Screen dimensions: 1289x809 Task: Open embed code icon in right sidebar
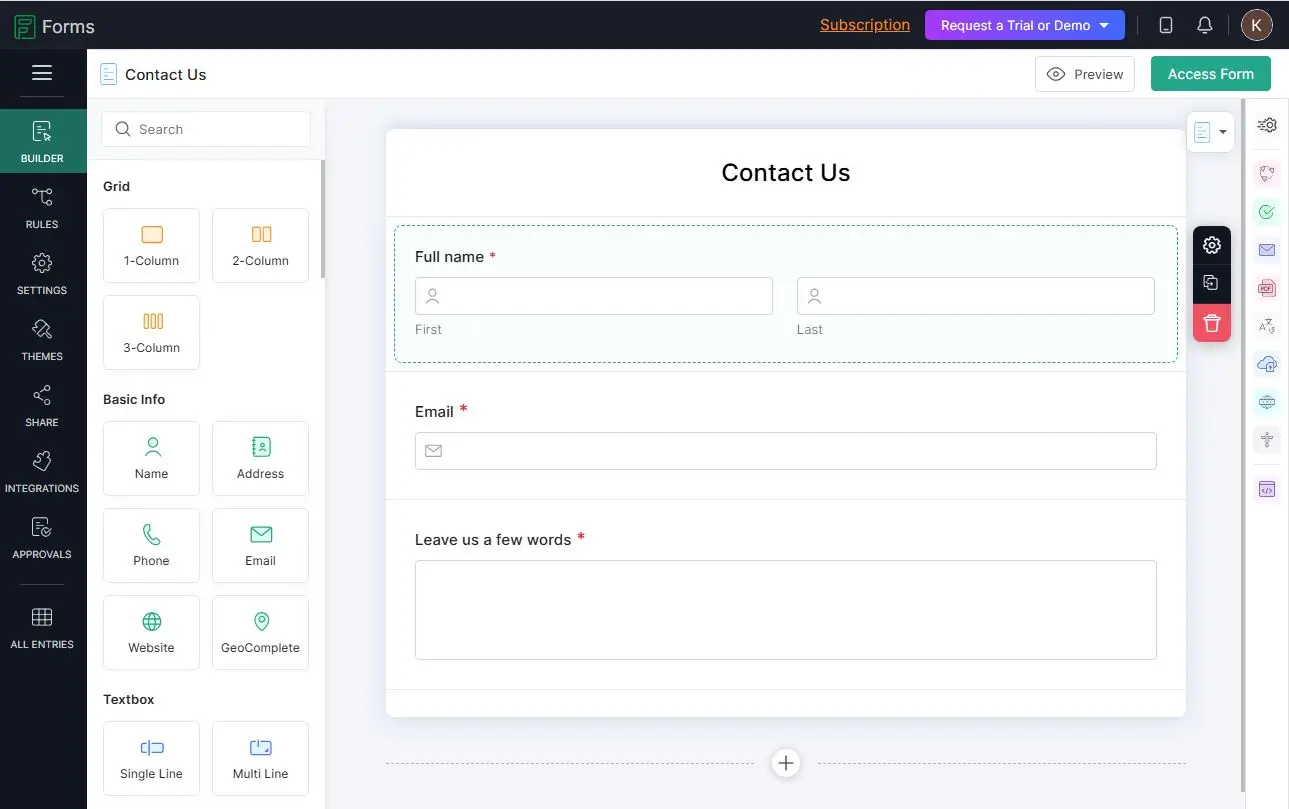pos(1267,489)
